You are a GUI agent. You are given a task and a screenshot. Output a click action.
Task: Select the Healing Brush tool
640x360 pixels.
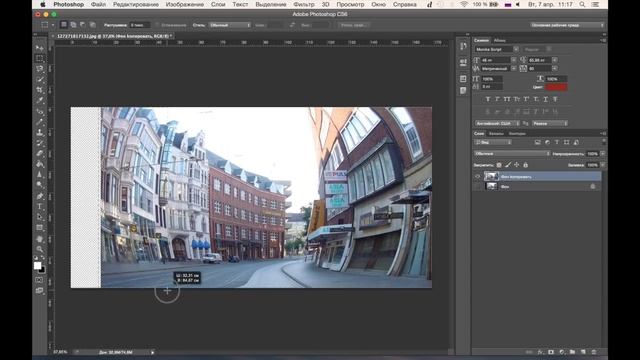click(40, 111)
